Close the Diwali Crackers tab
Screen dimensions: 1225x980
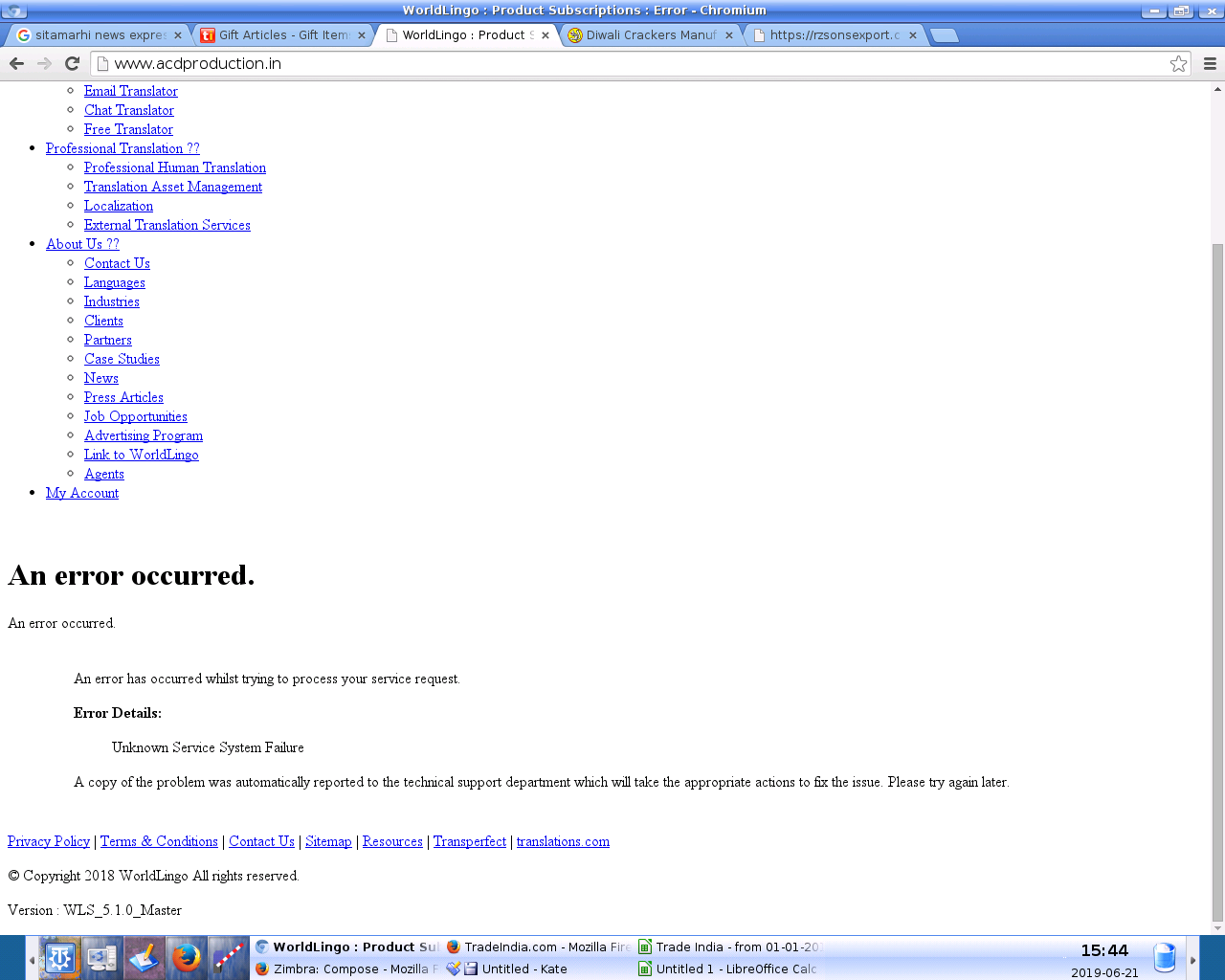pos(729,35)
